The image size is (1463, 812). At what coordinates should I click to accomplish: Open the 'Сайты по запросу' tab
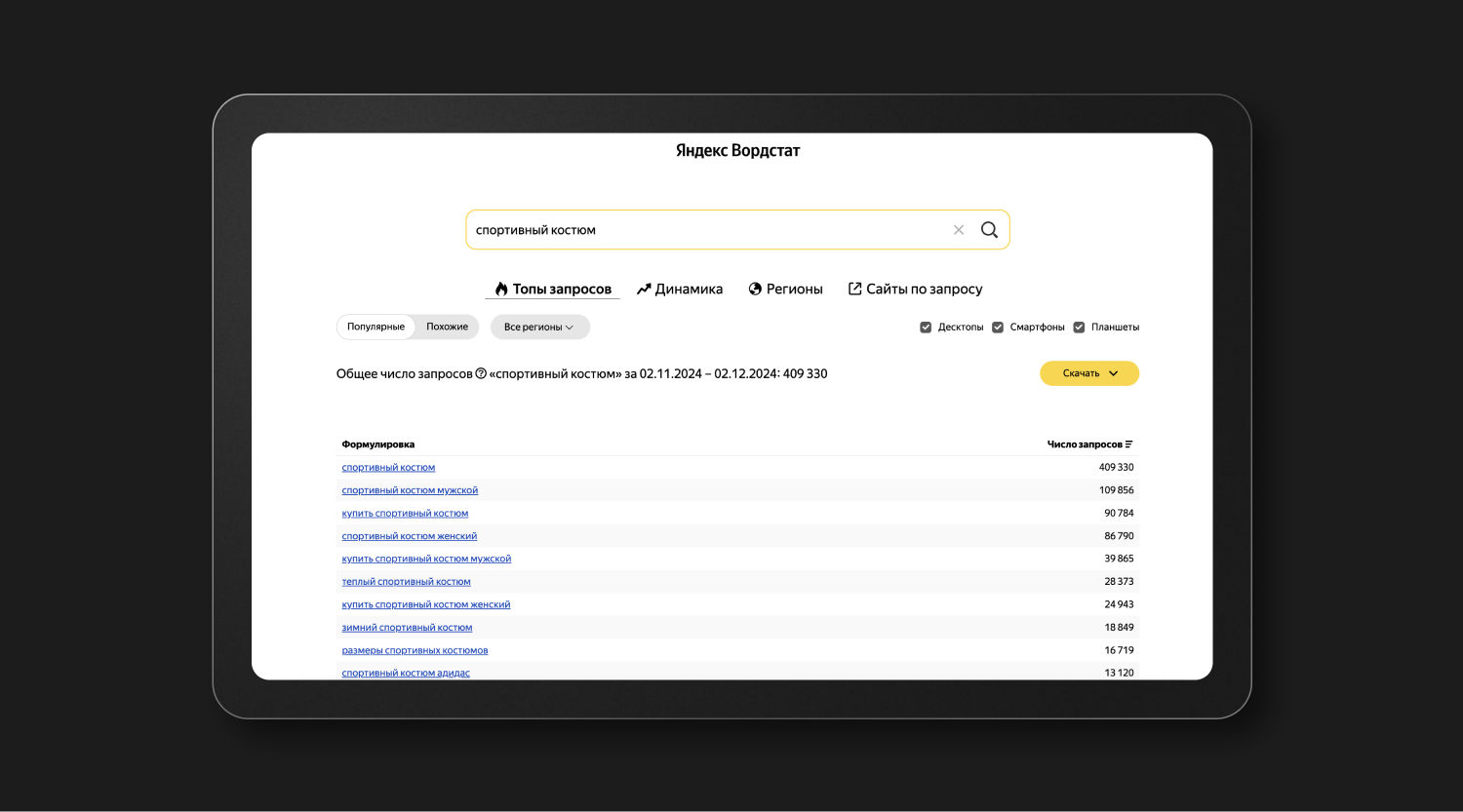(x=915, y=289)
